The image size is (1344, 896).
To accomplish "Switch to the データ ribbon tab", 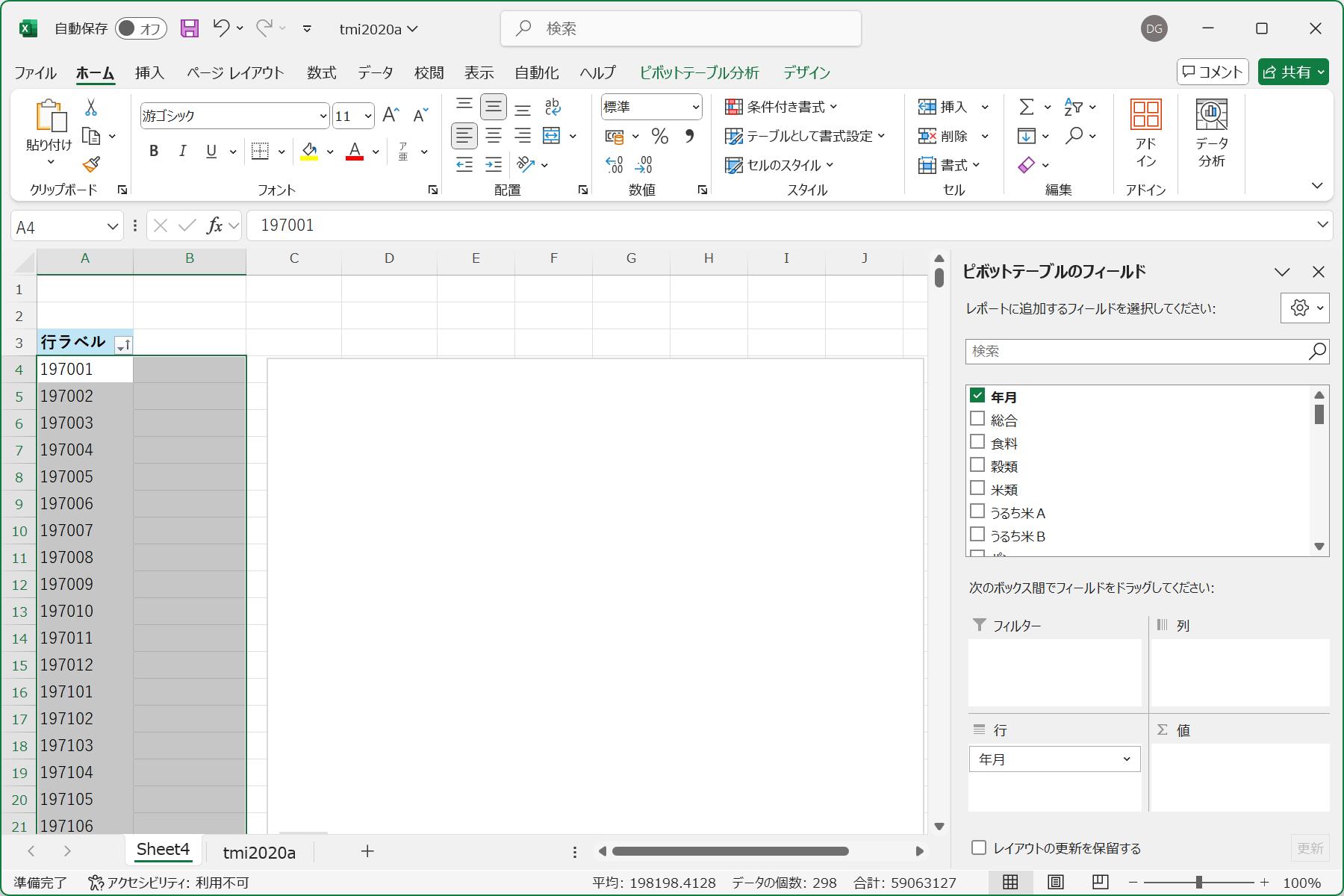I will (375, 72).
